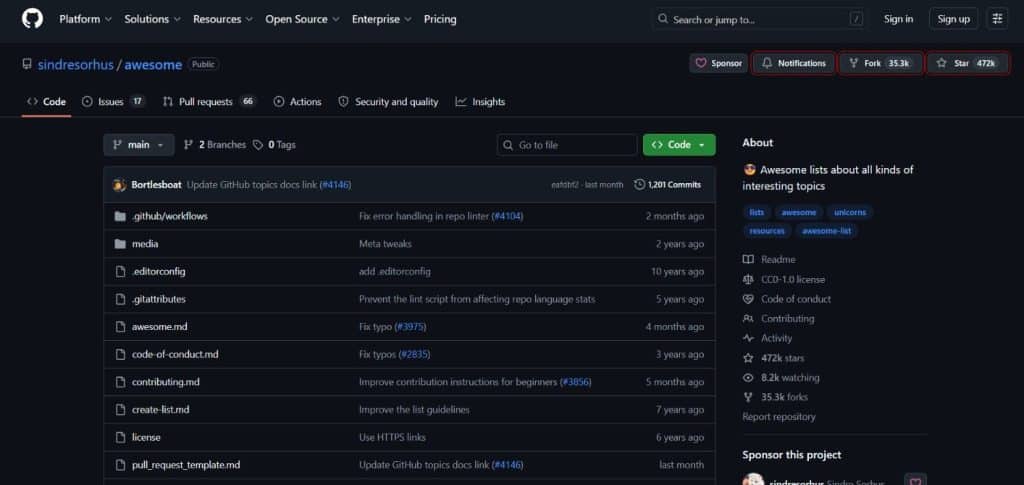View the 0 Tags link
This screenshot has height=485, width=1024.
point(274,145)
